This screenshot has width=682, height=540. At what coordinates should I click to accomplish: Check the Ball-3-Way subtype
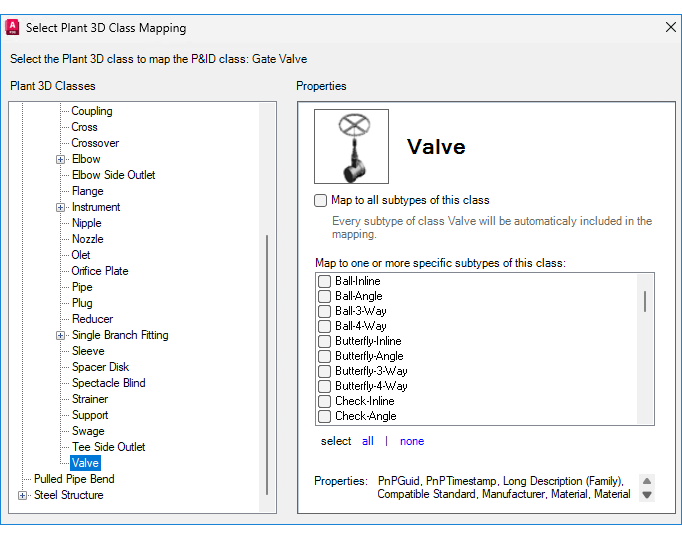324,311
